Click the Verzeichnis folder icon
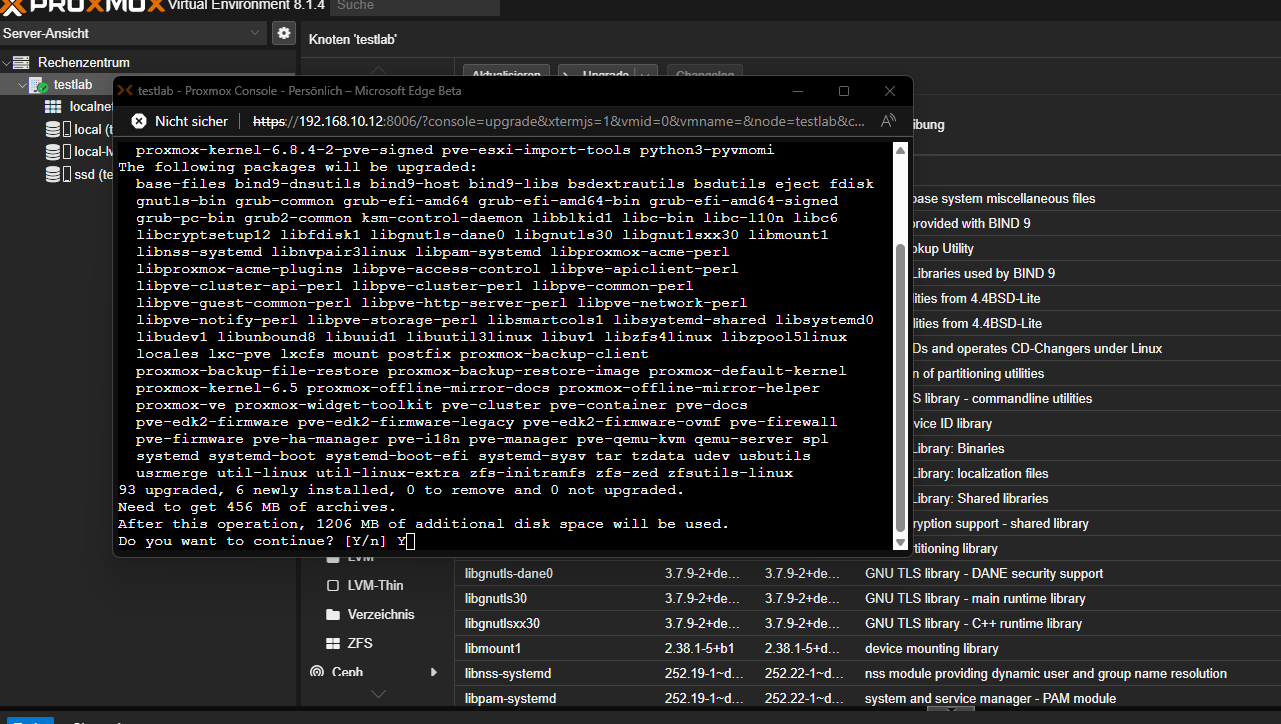1281x724 pixels. tap(333, 614)
